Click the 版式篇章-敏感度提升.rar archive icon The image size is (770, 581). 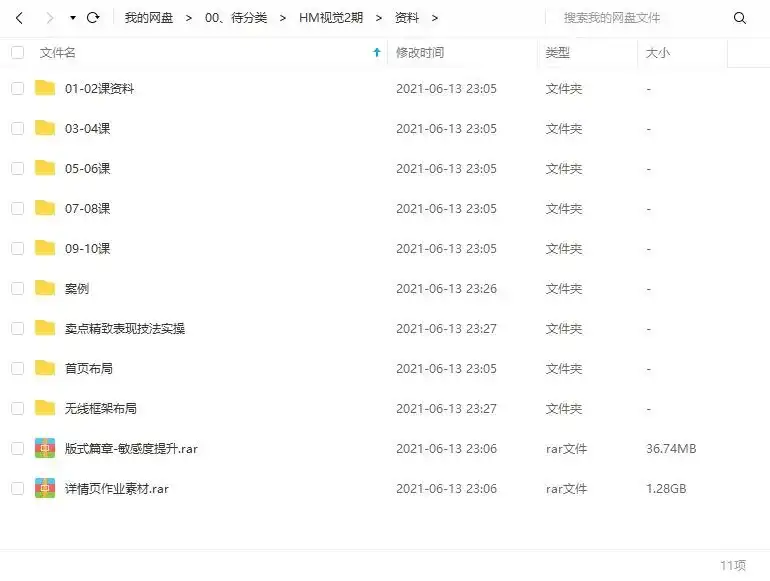[x=45, y=448]
